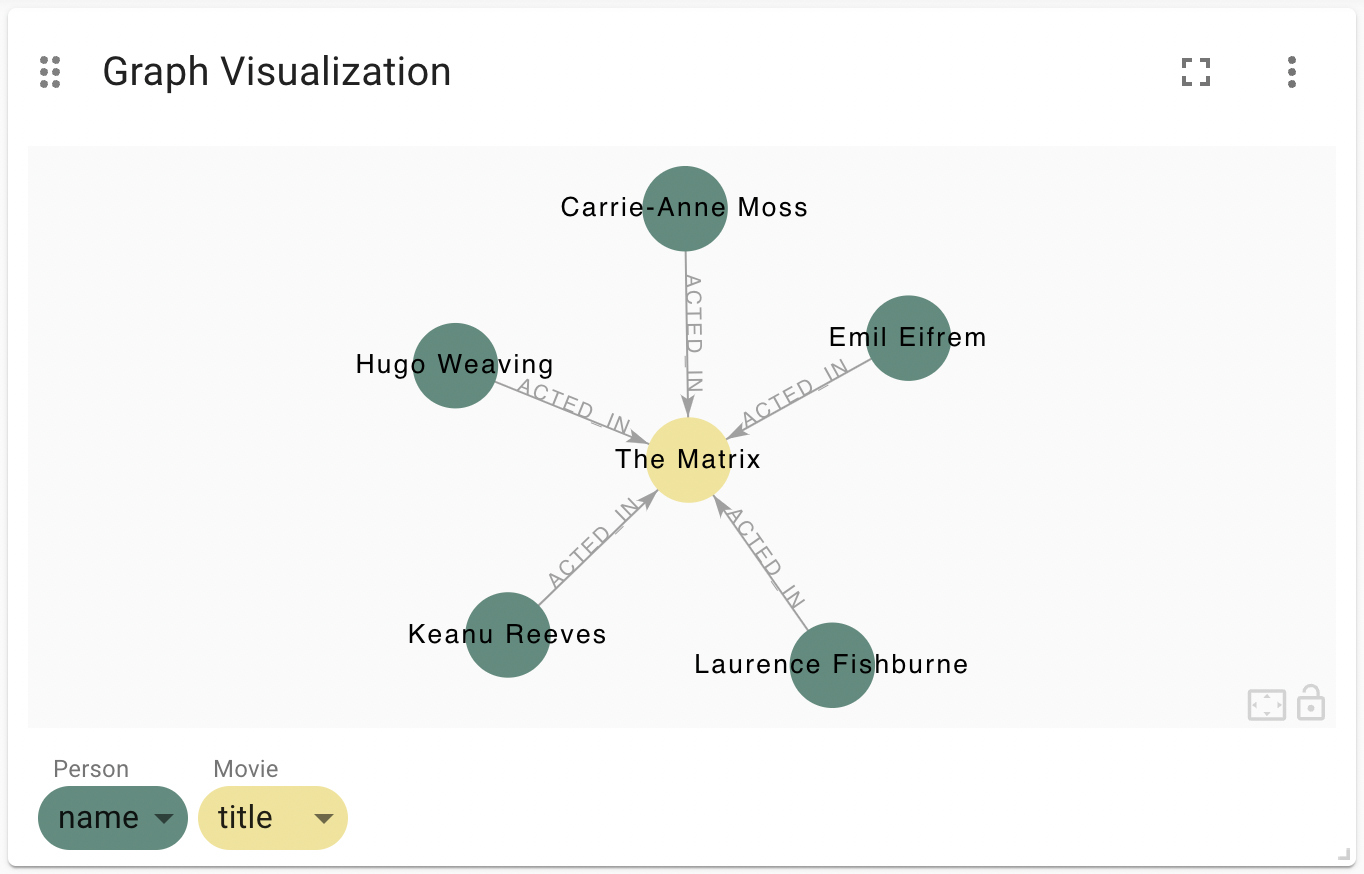1364x874 pixels.
Task: Maximize the Graph Visualization report
Action: pos(1196,72)
